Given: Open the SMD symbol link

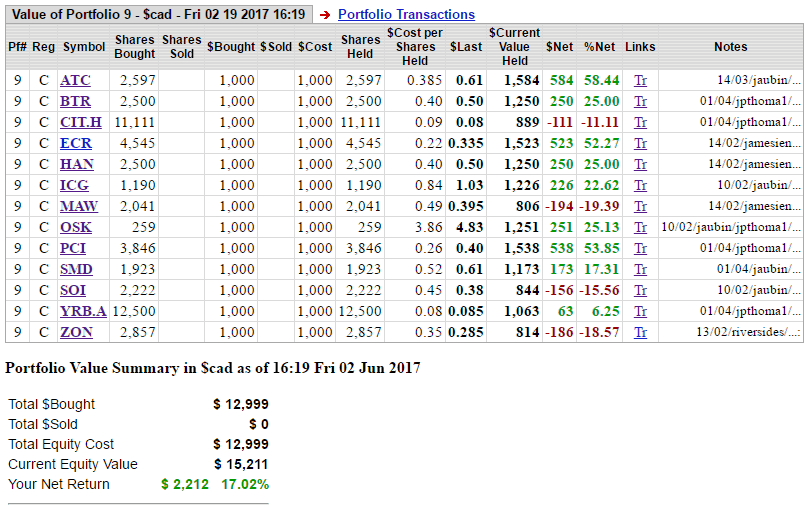Looking at the screenshot, I should tap(77, 269).
